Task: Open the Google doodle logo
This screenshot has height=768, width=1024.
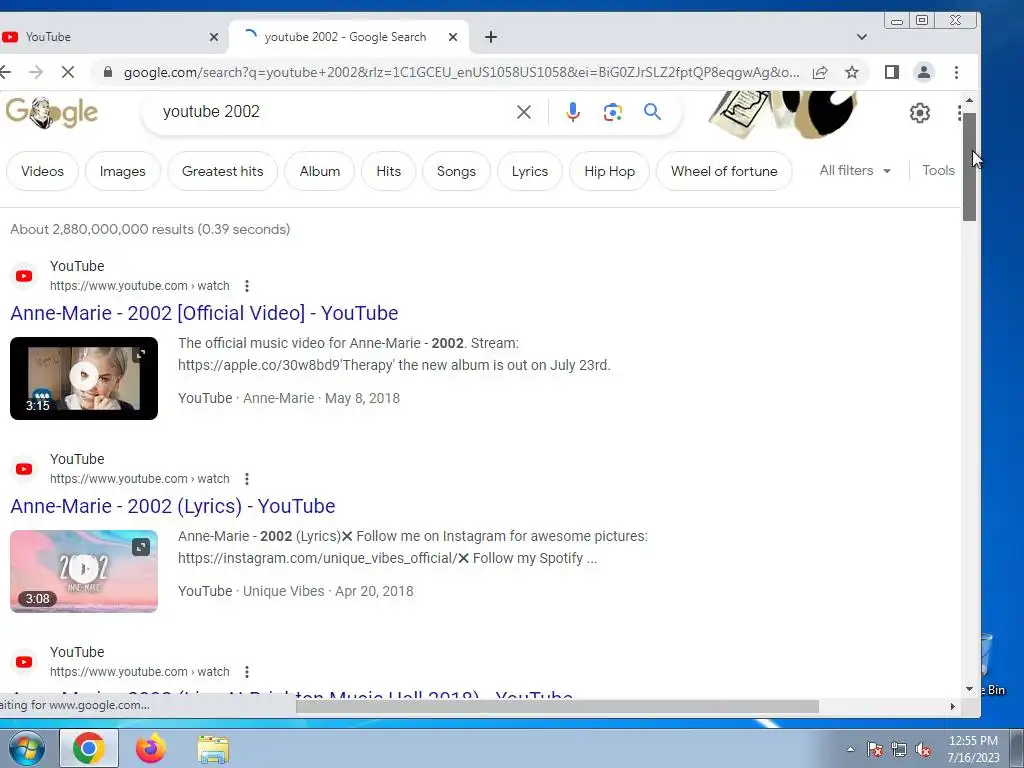Action: (x=52, y=113)
